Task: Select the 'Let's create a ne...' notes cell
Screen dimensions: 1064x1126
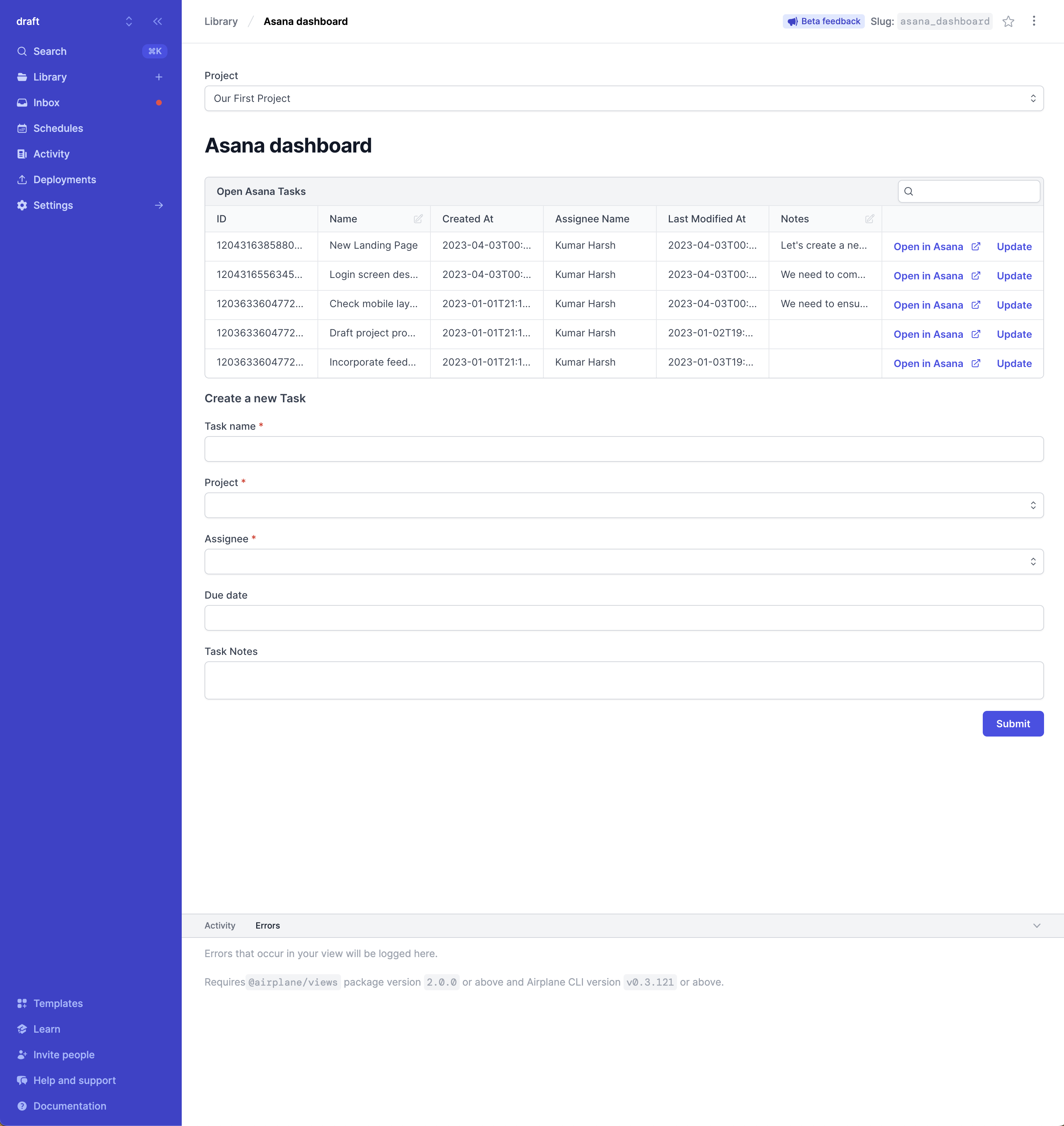Action: tap(825, 246)
